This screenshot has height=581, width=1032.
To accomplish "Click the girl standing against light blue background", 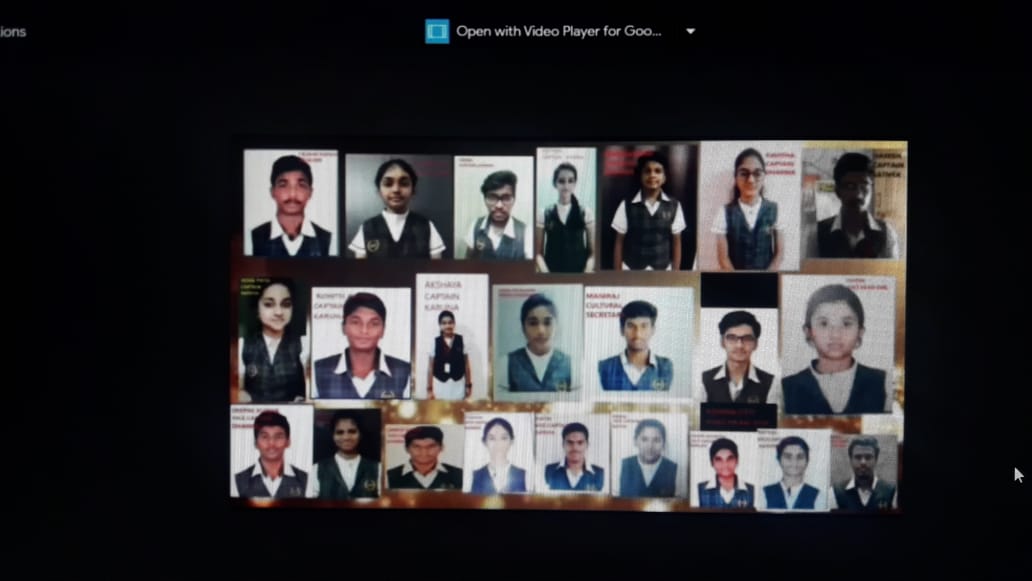I will 565,210.
